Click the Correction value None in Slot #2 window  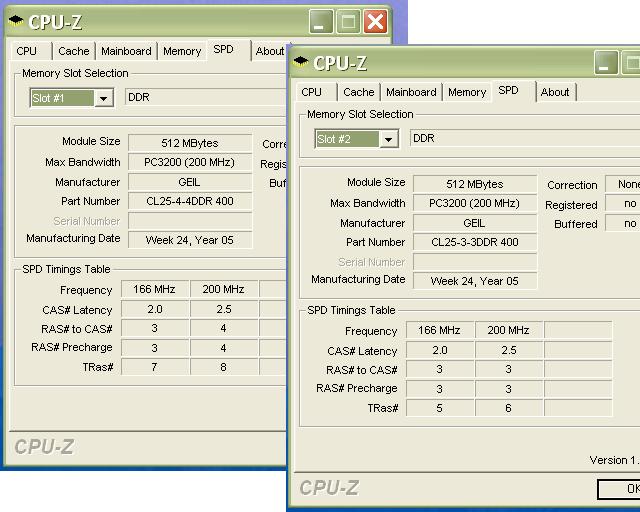pyautogui.click(x=623, y=184)
